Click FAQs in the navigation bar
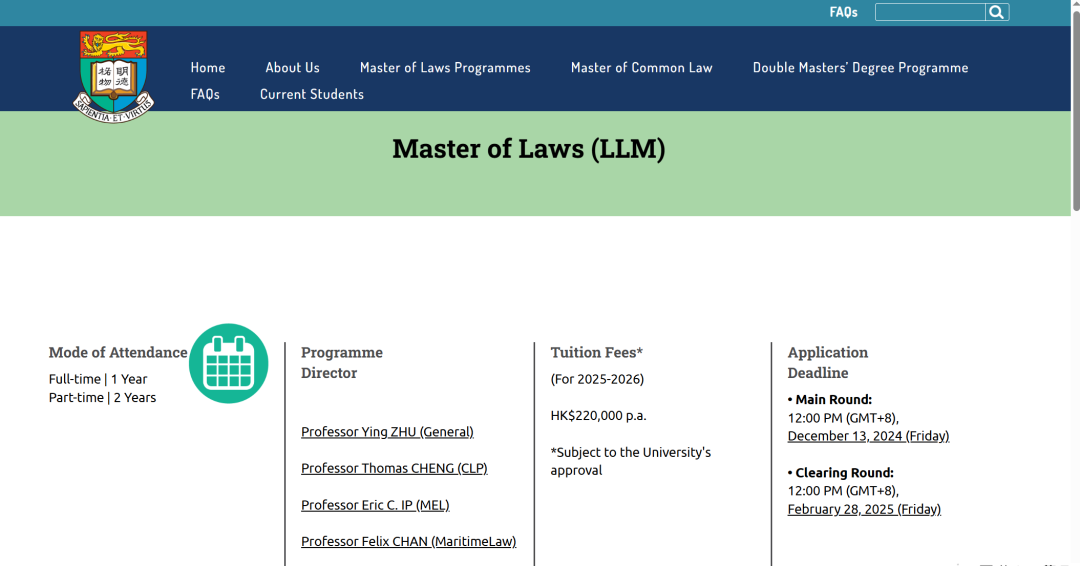1080x566 pixels. click(205, 94)
